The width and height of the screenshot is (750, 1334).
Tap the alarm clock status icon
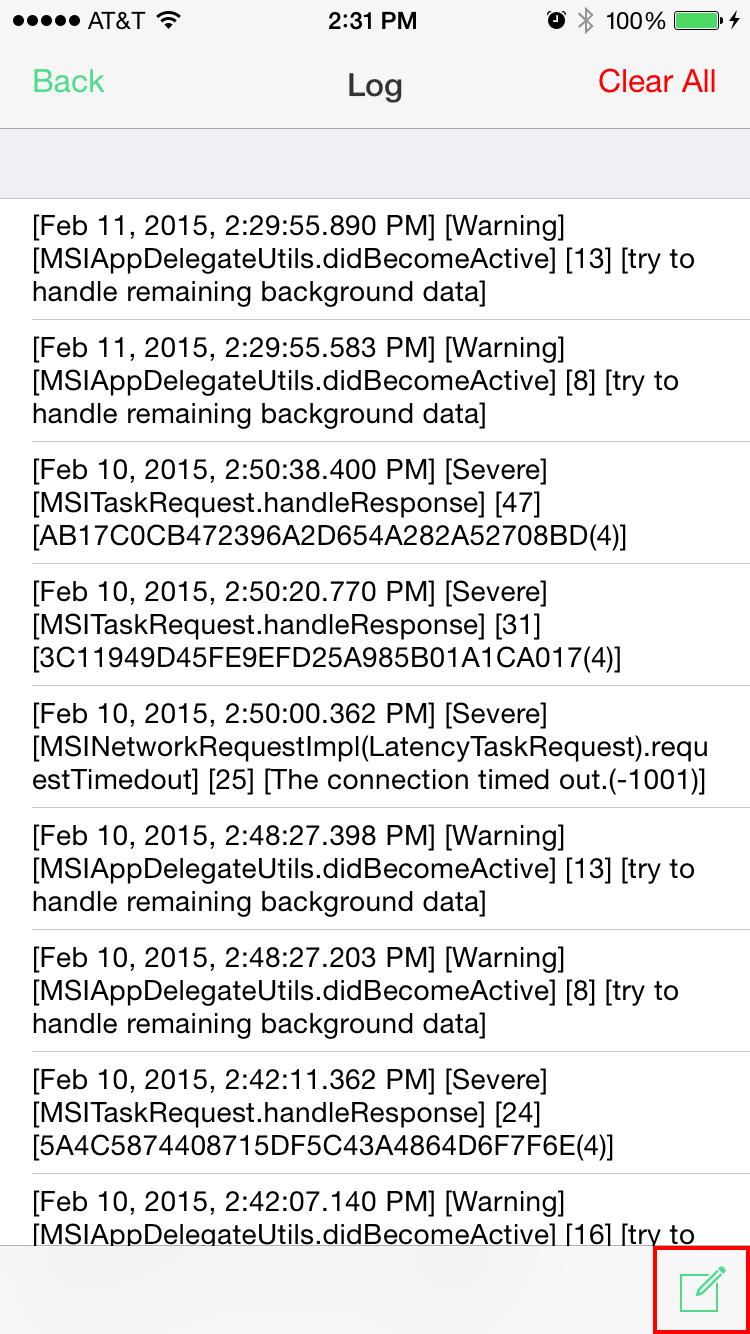(x=557, y=21)
